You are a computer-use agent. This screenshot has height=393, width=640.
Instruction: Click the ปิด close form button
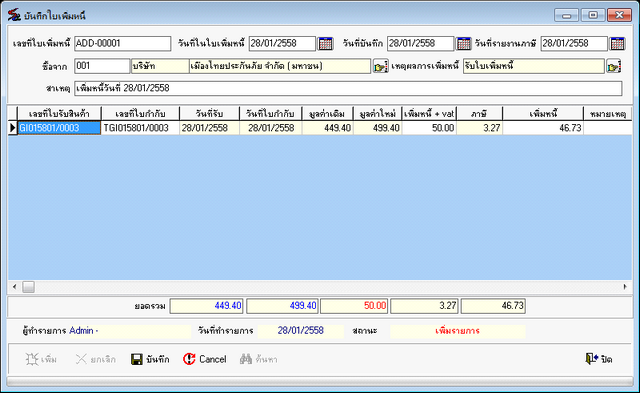pyautogui.click(x=599, y=359)
